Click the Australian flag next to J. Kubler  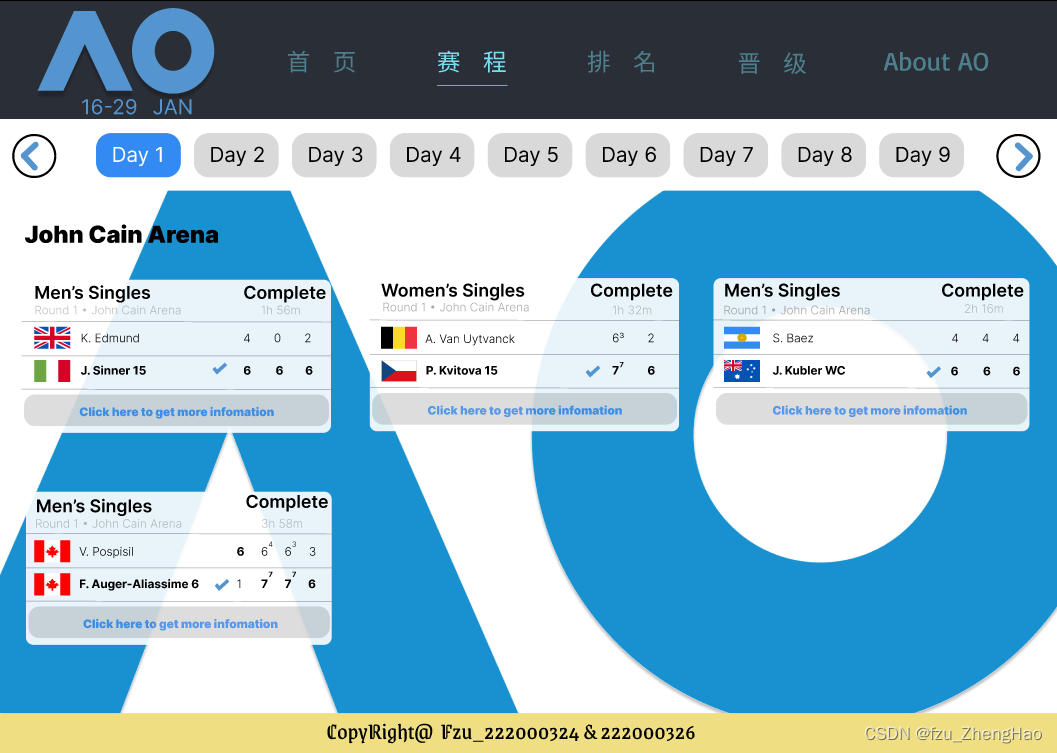742,371
